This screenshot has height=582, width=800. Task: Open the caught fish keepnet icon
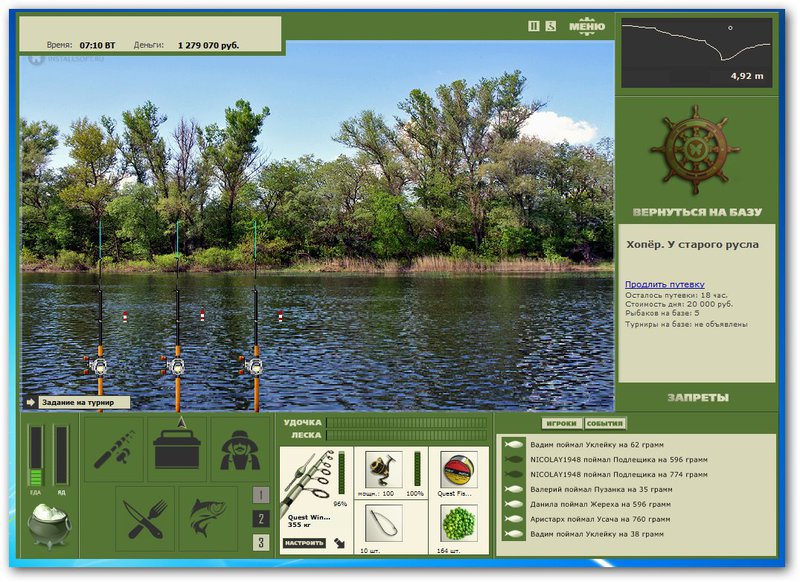[208, 518]
